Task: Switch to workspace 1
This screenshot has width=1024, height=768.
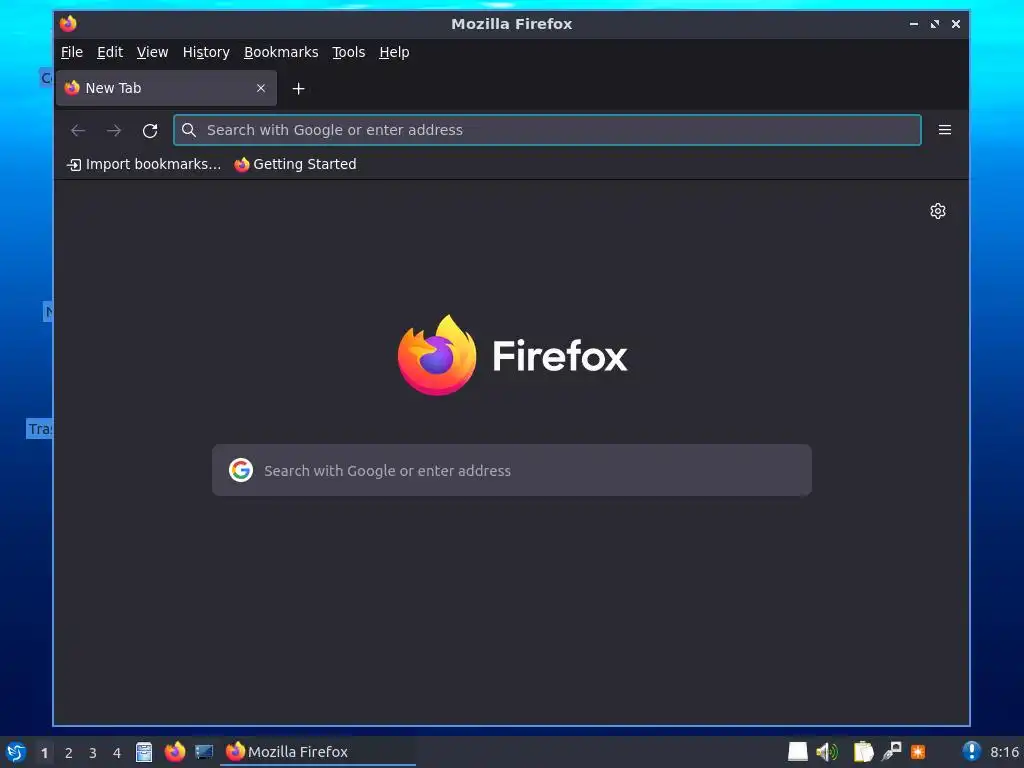Action: pos(44,753)
